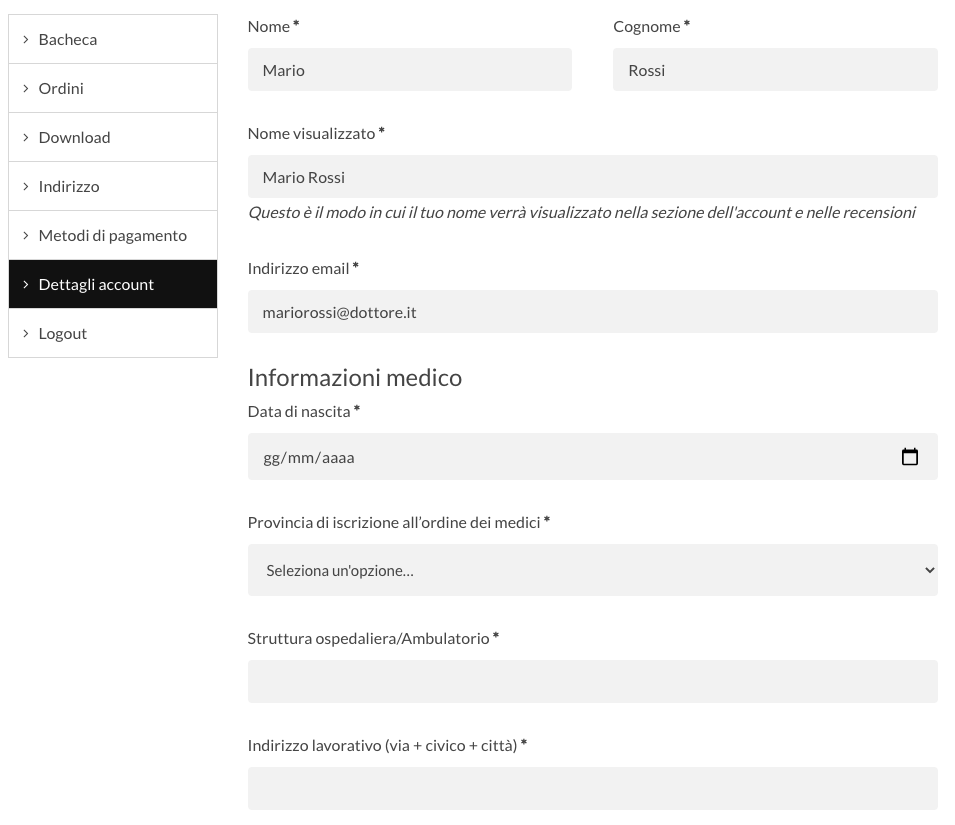Click the chevron icon beside Indirizzo
955x825 pixels.
[26, 186]
